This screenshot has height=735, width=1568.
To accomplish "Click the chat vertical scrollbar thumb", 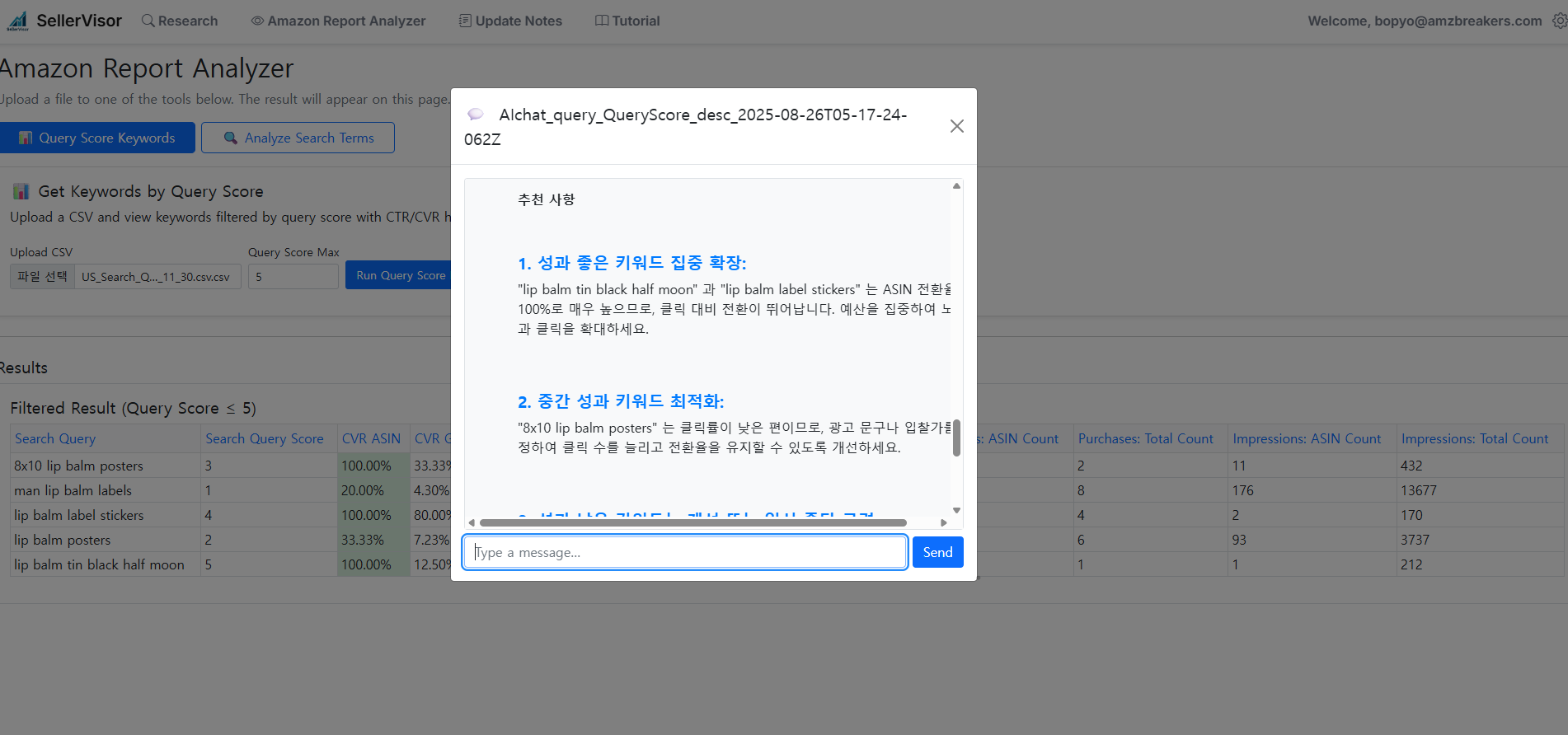I will click(x=956, y=438).
